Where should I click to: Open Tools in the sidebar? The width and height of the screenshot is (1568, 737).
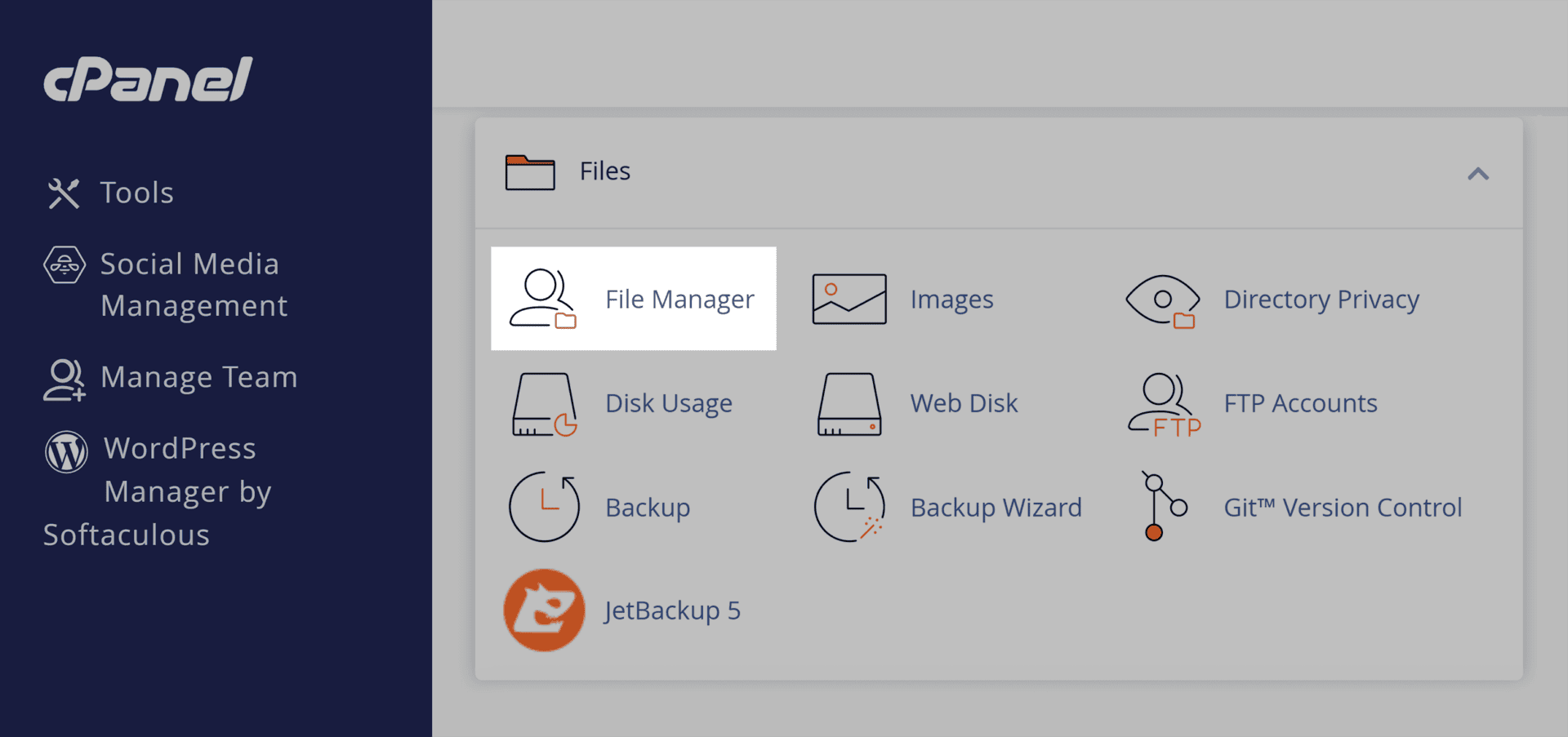pyautogui.click(x=136, y=193)
